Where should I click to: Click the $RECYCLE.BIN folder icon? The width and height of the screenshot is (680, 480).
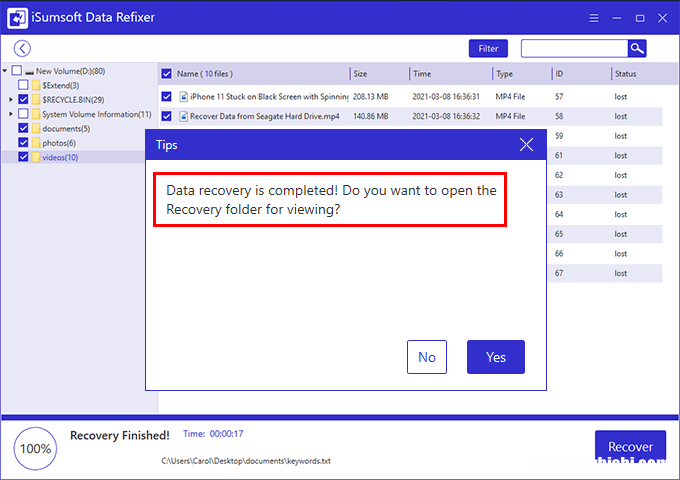point(36,99)
